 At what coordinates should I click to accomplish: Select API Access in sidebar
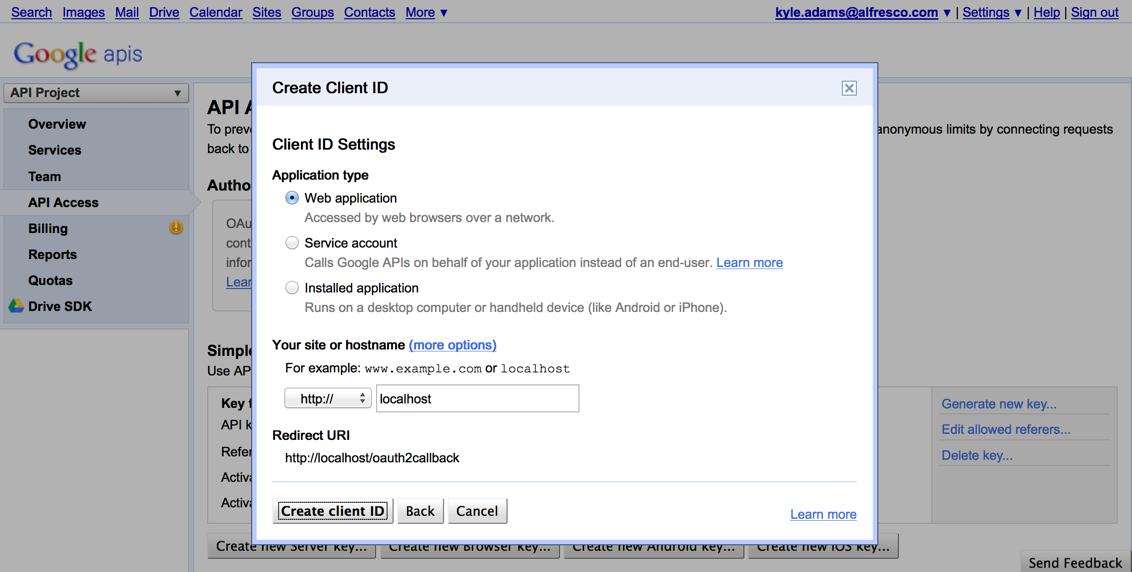coord(64,202)
